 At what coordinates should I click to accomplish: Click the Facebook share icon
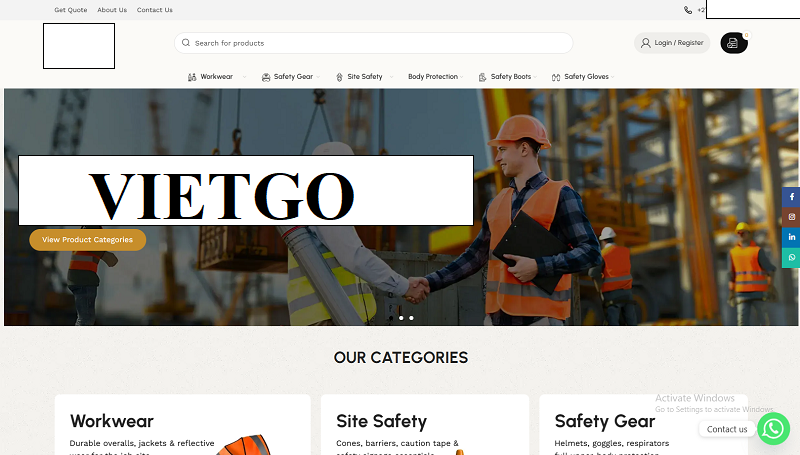(x=791, y=197)
